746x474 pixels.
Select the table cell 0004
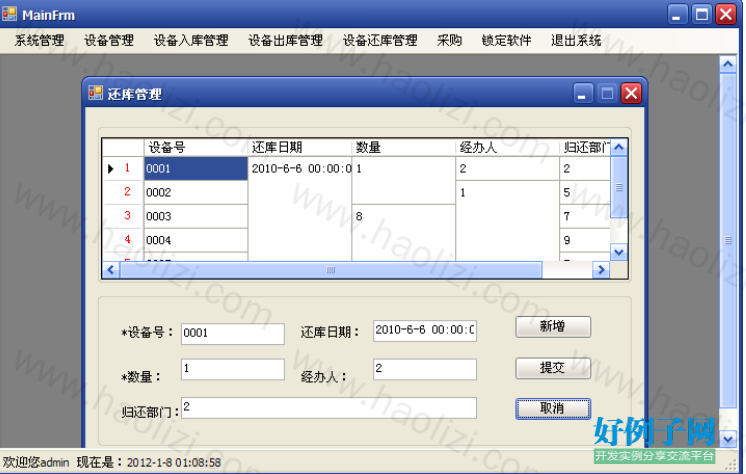point(196,240)
